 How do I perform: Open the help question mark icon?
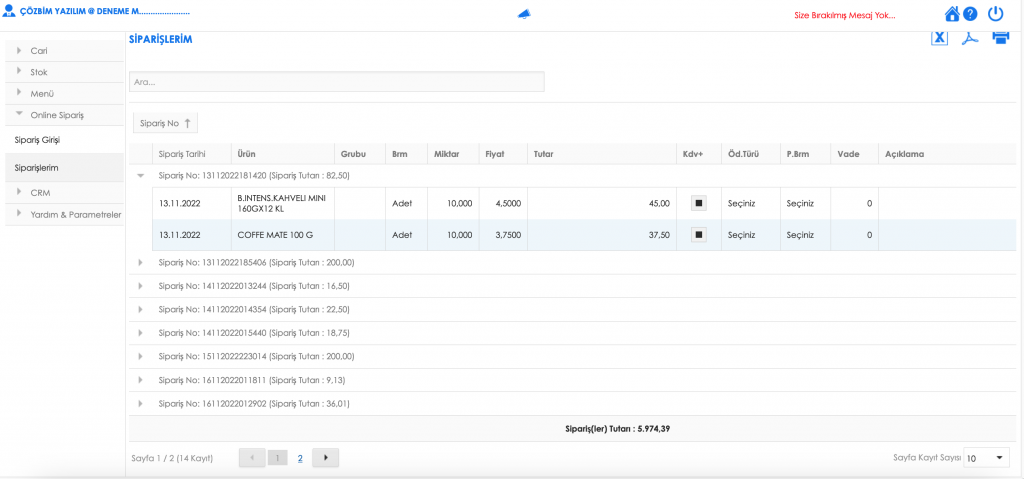click(970, 14)
